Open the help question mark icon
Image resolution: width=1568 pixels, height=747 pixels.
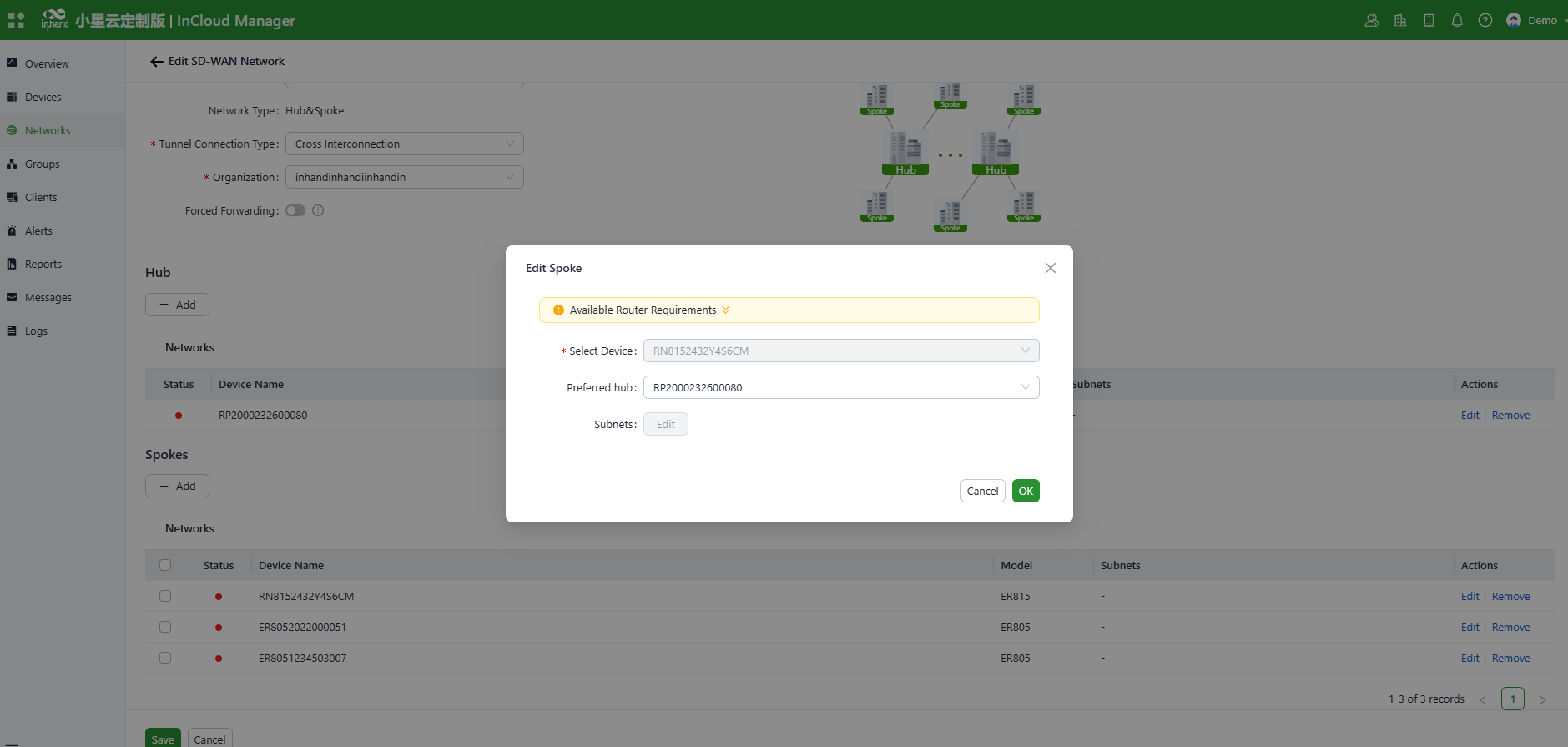(x=1485, y=21)
